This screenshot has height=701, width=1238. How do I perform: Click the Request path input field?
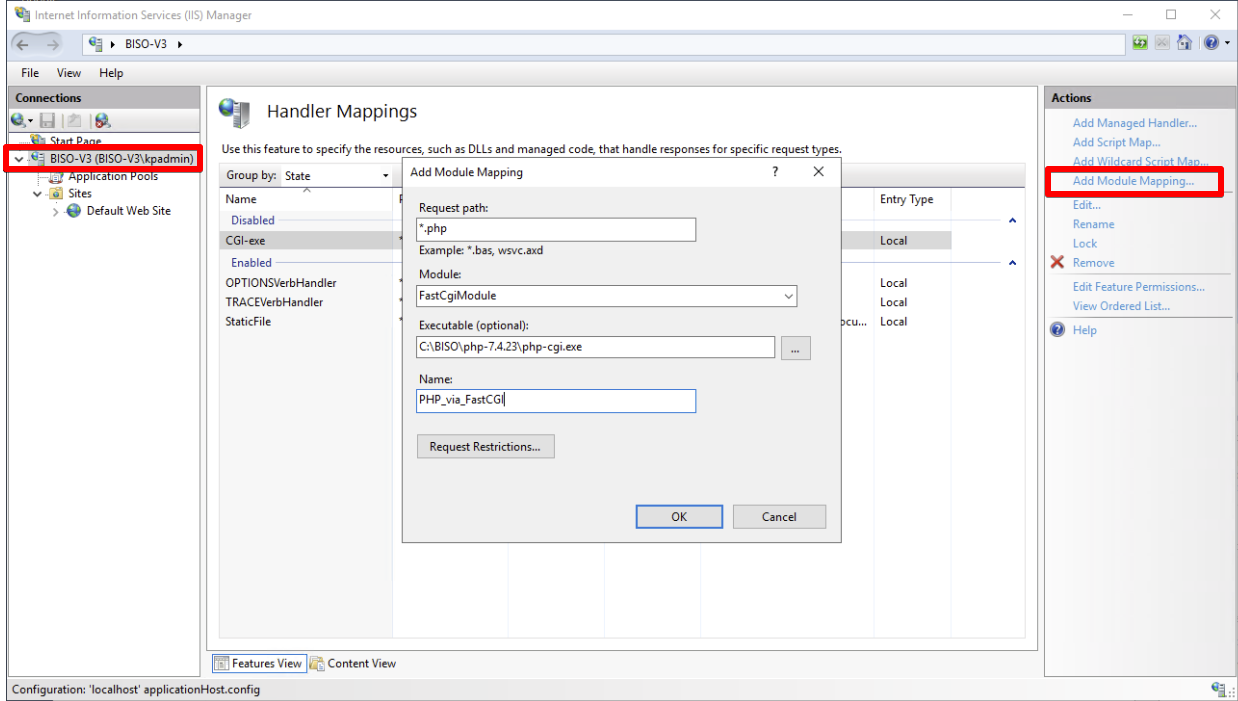pos(556,229)
